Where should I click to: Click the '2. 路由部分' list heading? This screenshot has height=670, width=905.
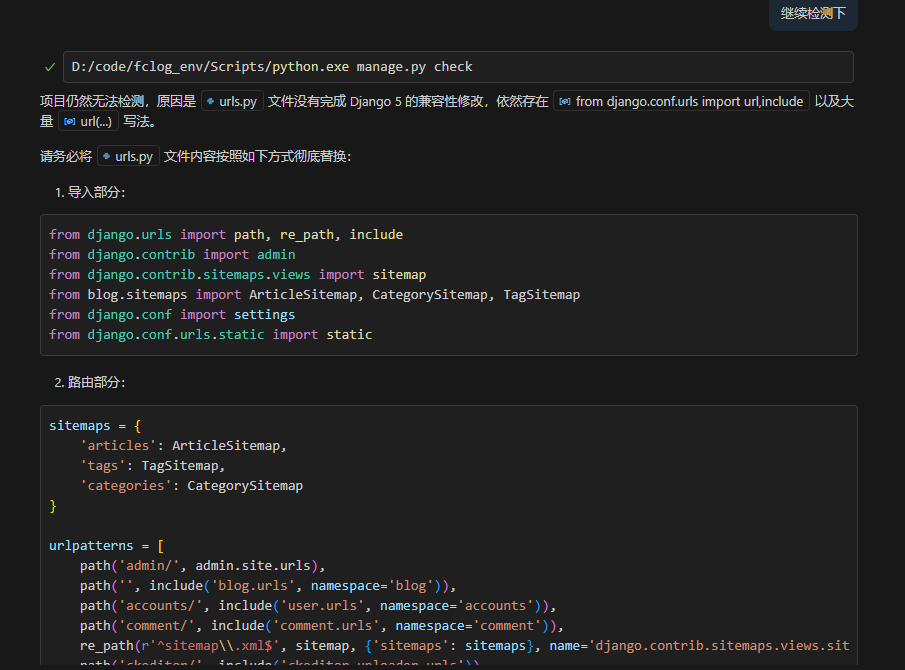(90, 382)
